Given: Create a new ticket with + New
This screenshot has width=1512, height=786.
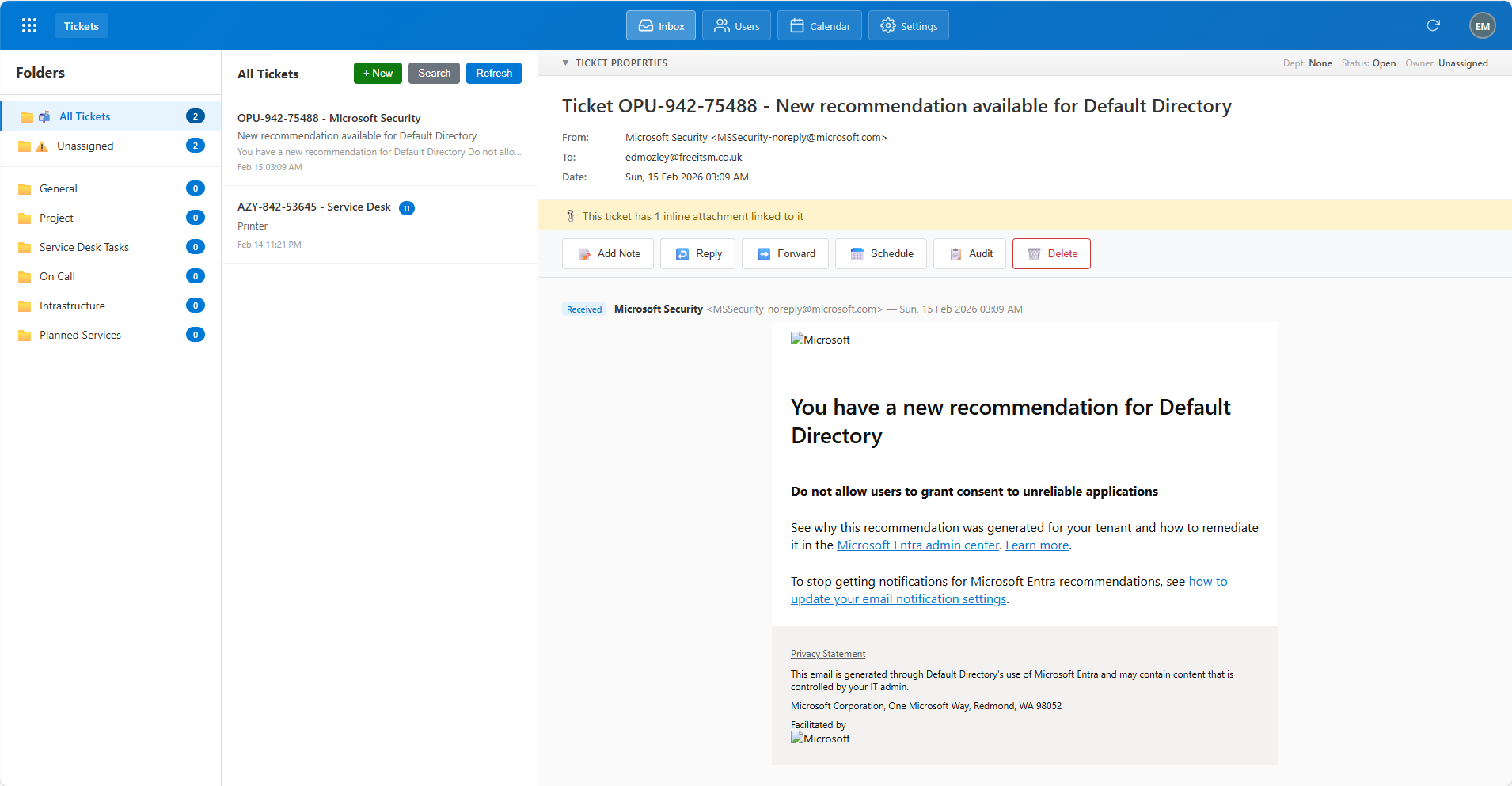Looking at the screenshot, I should (x=378, y=73).
